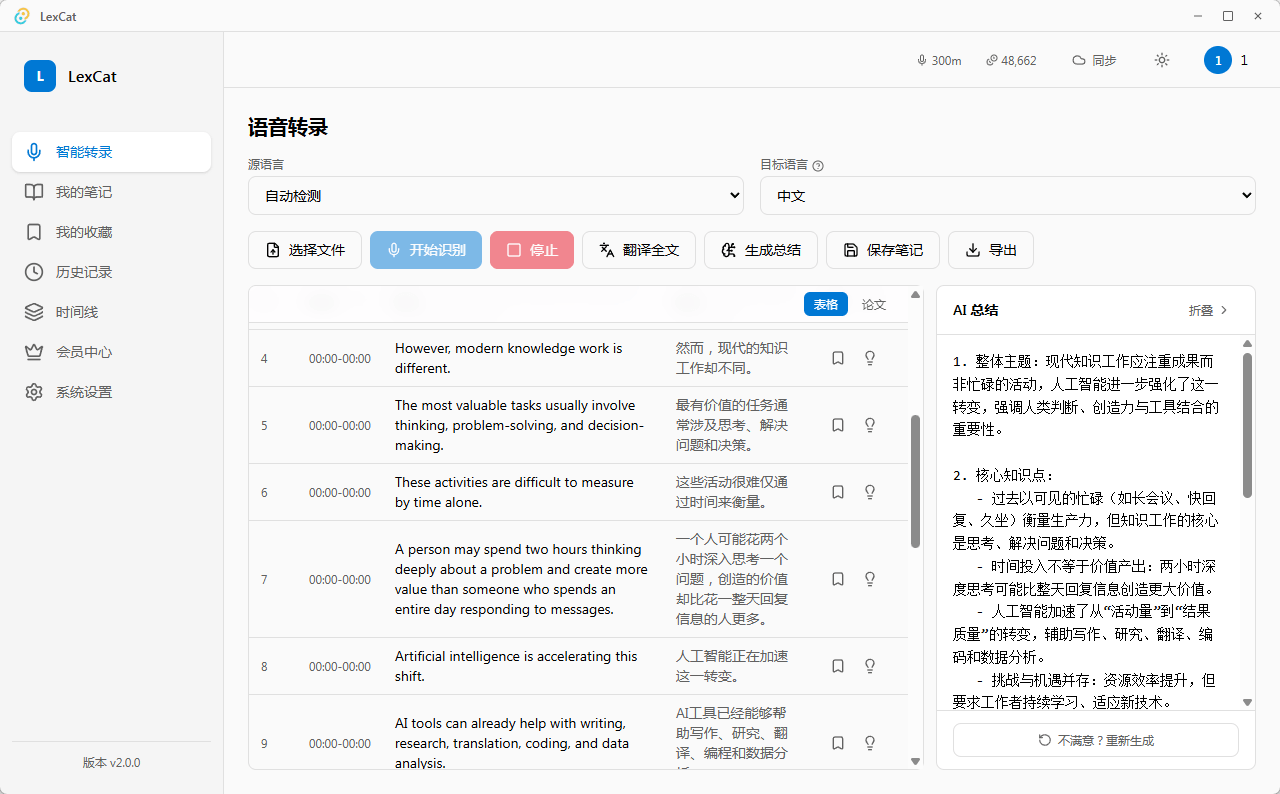Screen dimensions: 1280x794
Task: Click the 翻译全文 button
Action: (x=639, y=250)
